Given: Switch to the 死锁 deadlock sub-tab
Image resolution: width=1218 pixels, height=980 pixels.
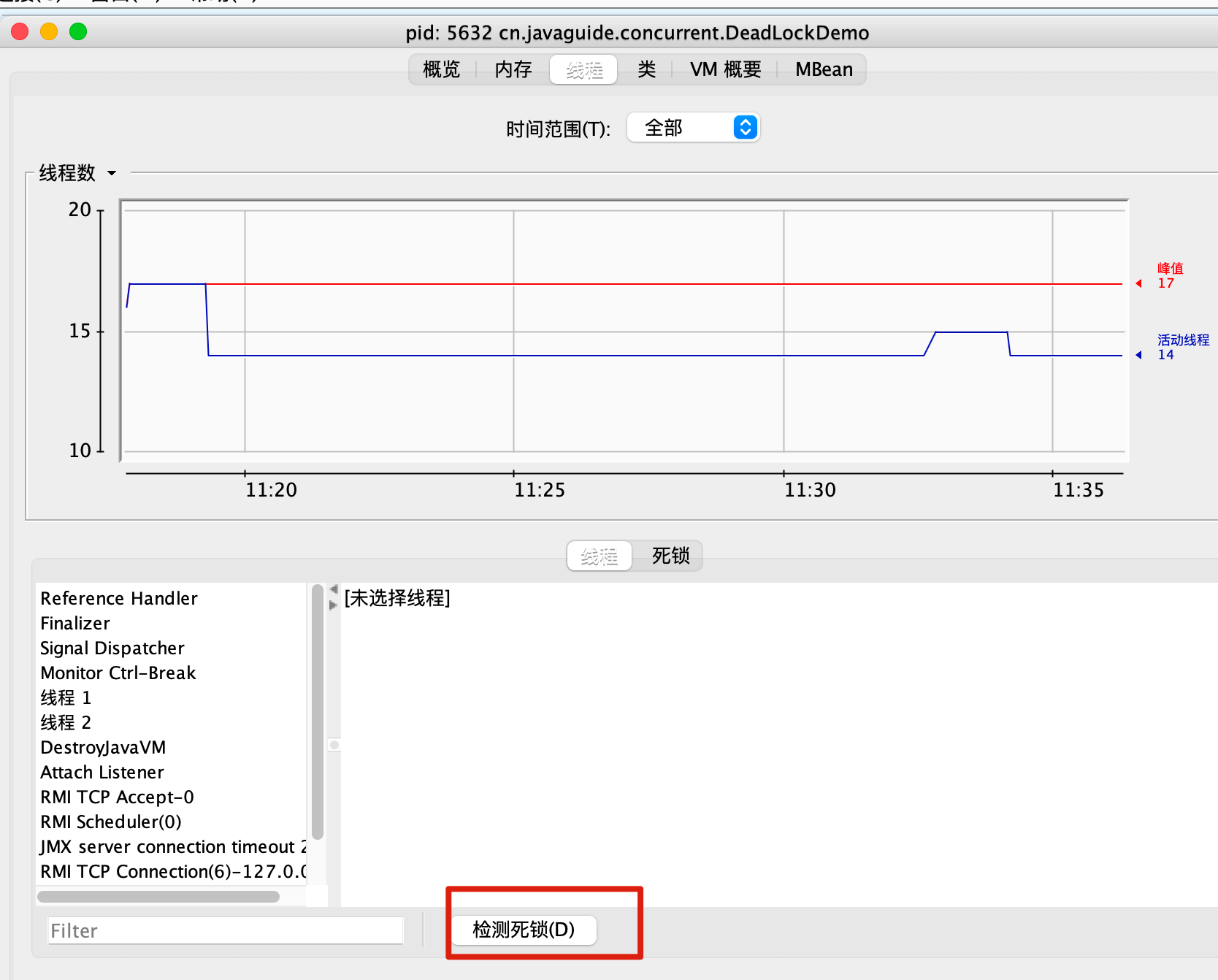Looking at the screenshot, I should (670, 556).
